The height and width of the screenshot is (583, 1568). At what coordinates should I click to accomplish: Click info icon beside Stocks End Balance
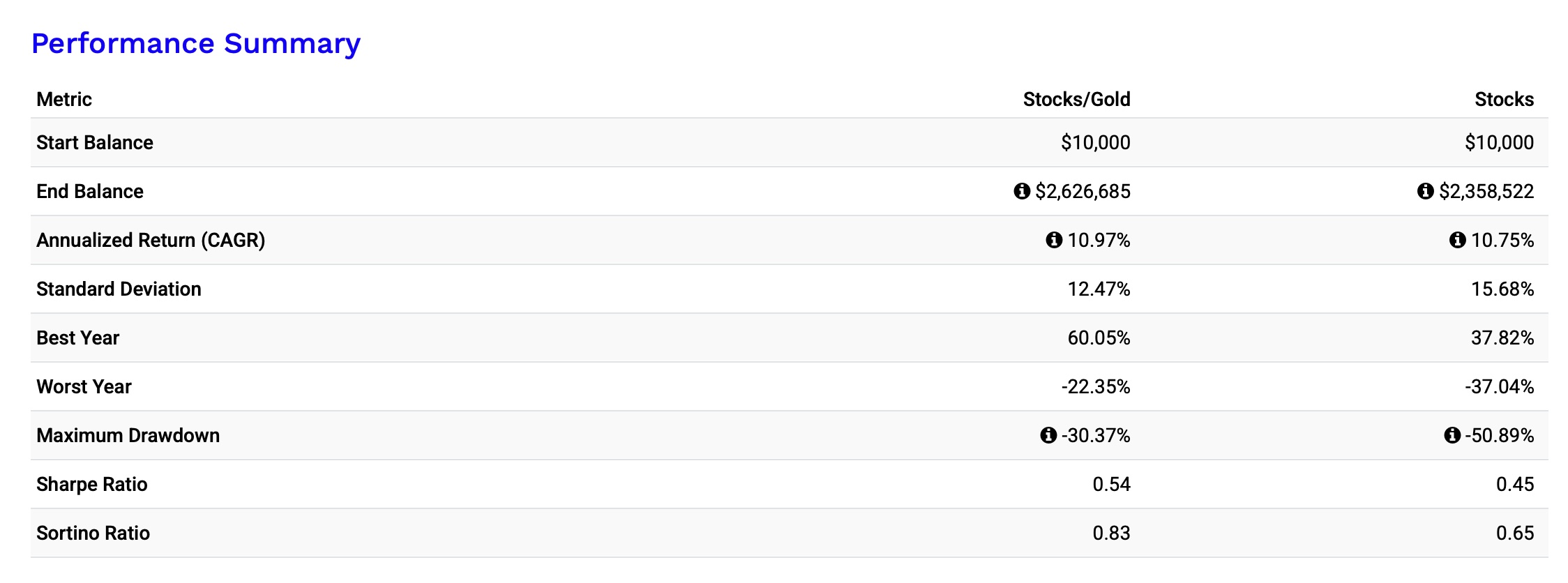pyautogui.click(x=1426, y=191)
